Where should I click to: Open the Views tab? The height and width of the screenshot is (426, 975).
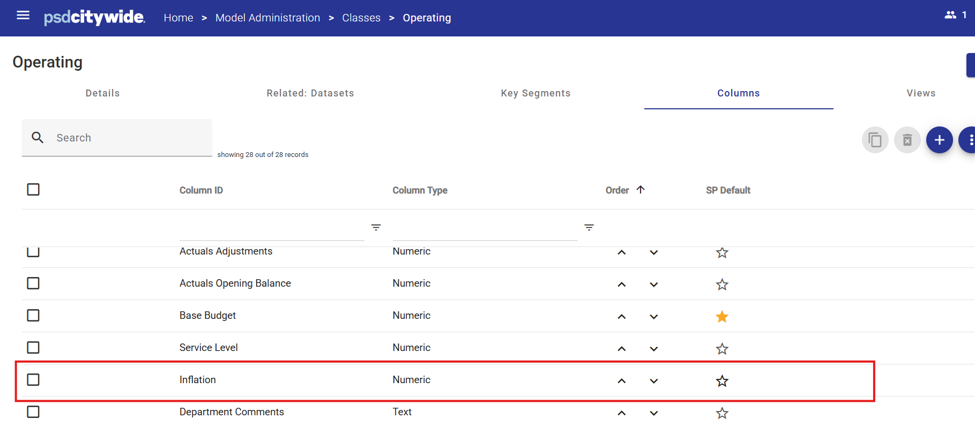pos(921,93)
